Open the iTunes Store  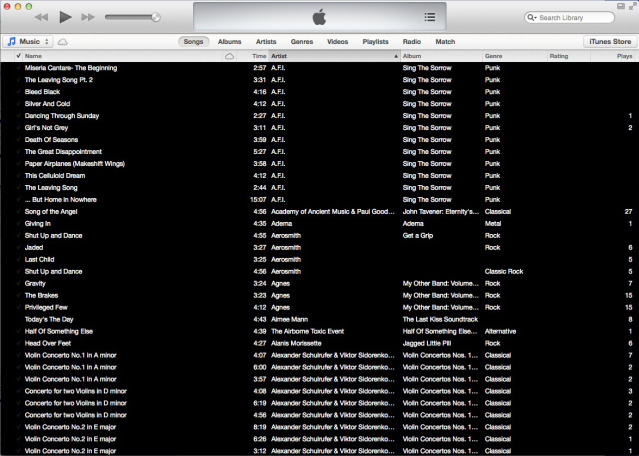click(610, 42)
